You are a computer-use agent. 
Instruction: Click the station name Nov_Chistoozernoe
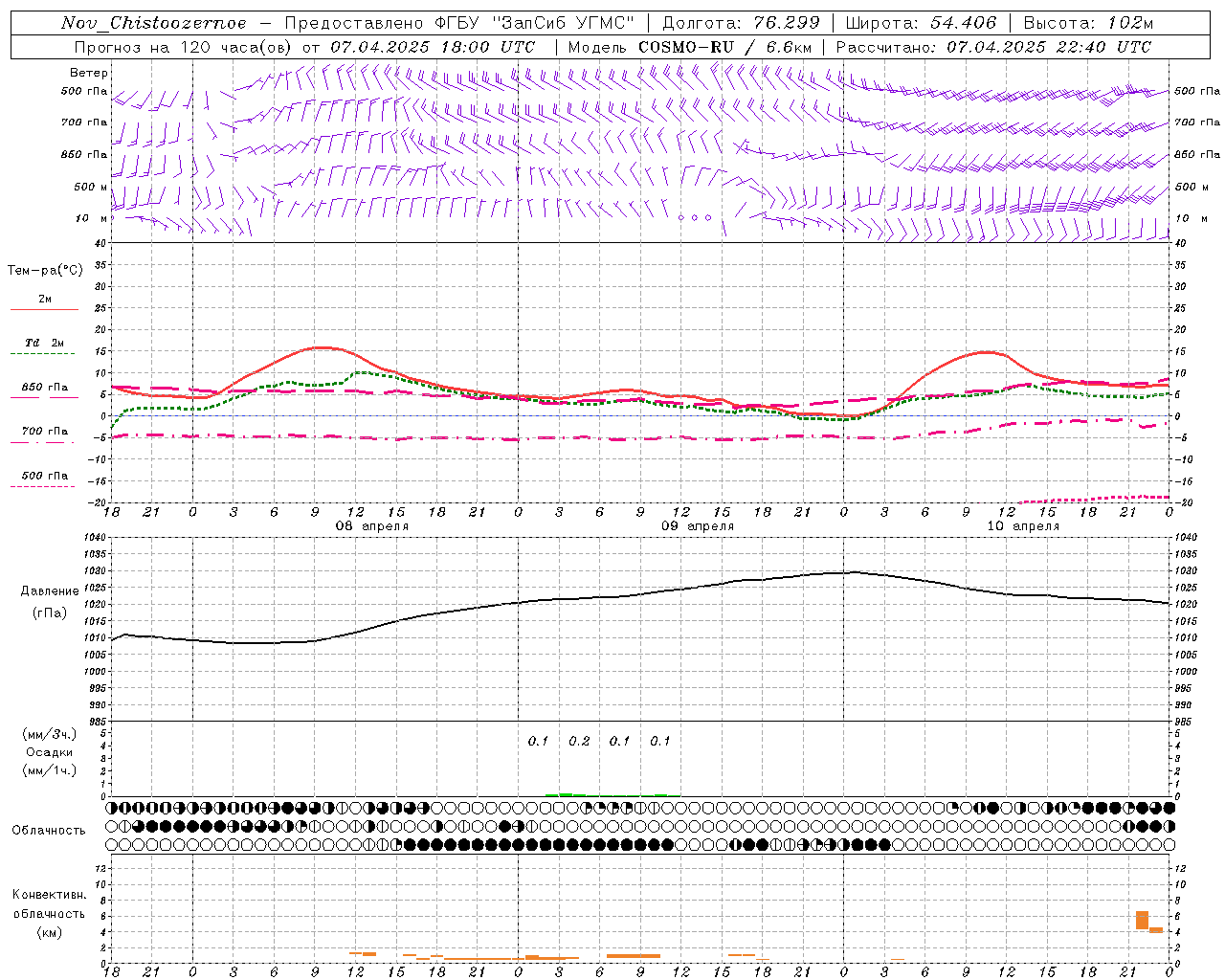pos(153,23)
